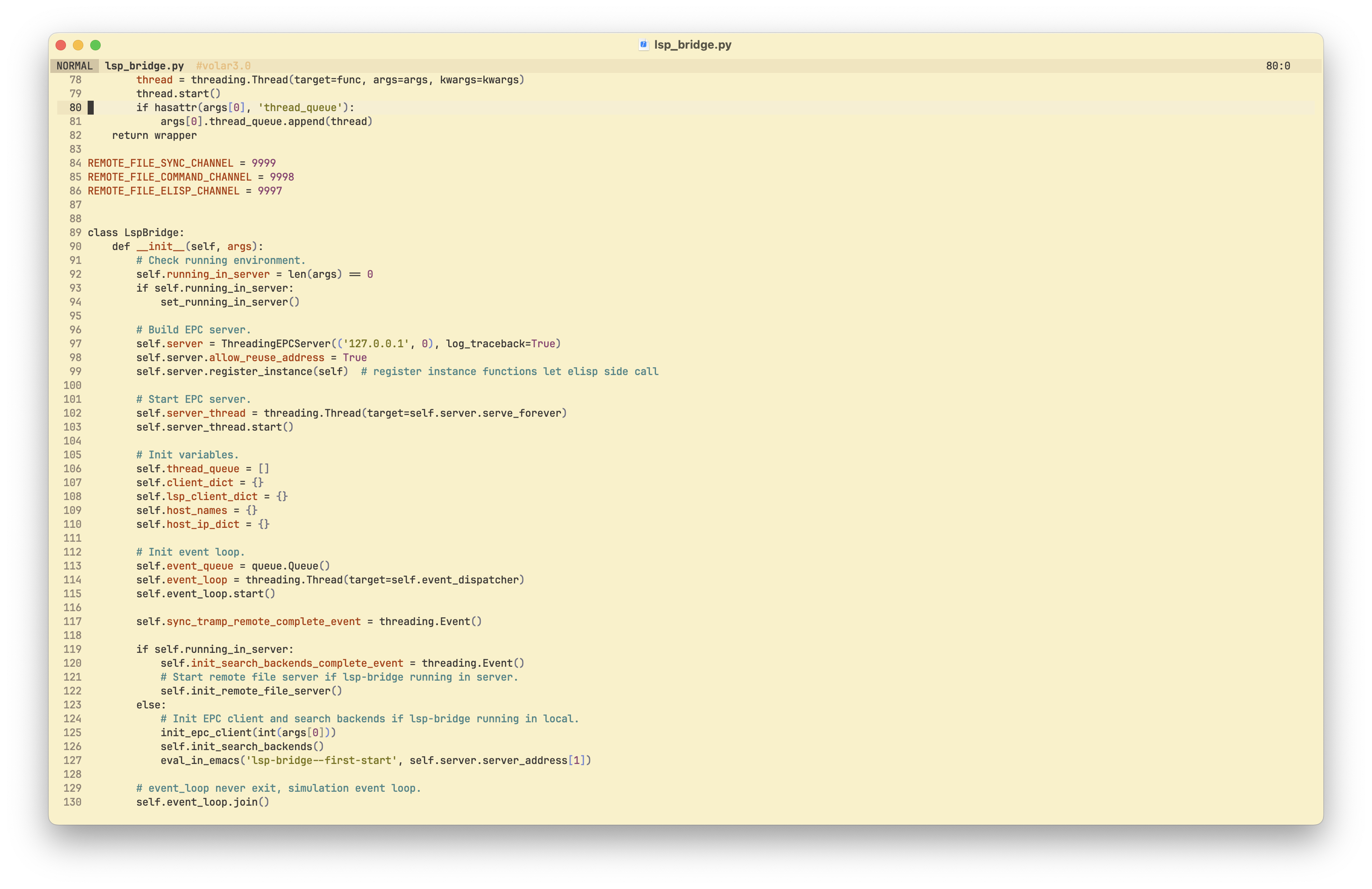Click line number 89 in the gutter
Screen dimensions: 1372x889
point(75,232)
